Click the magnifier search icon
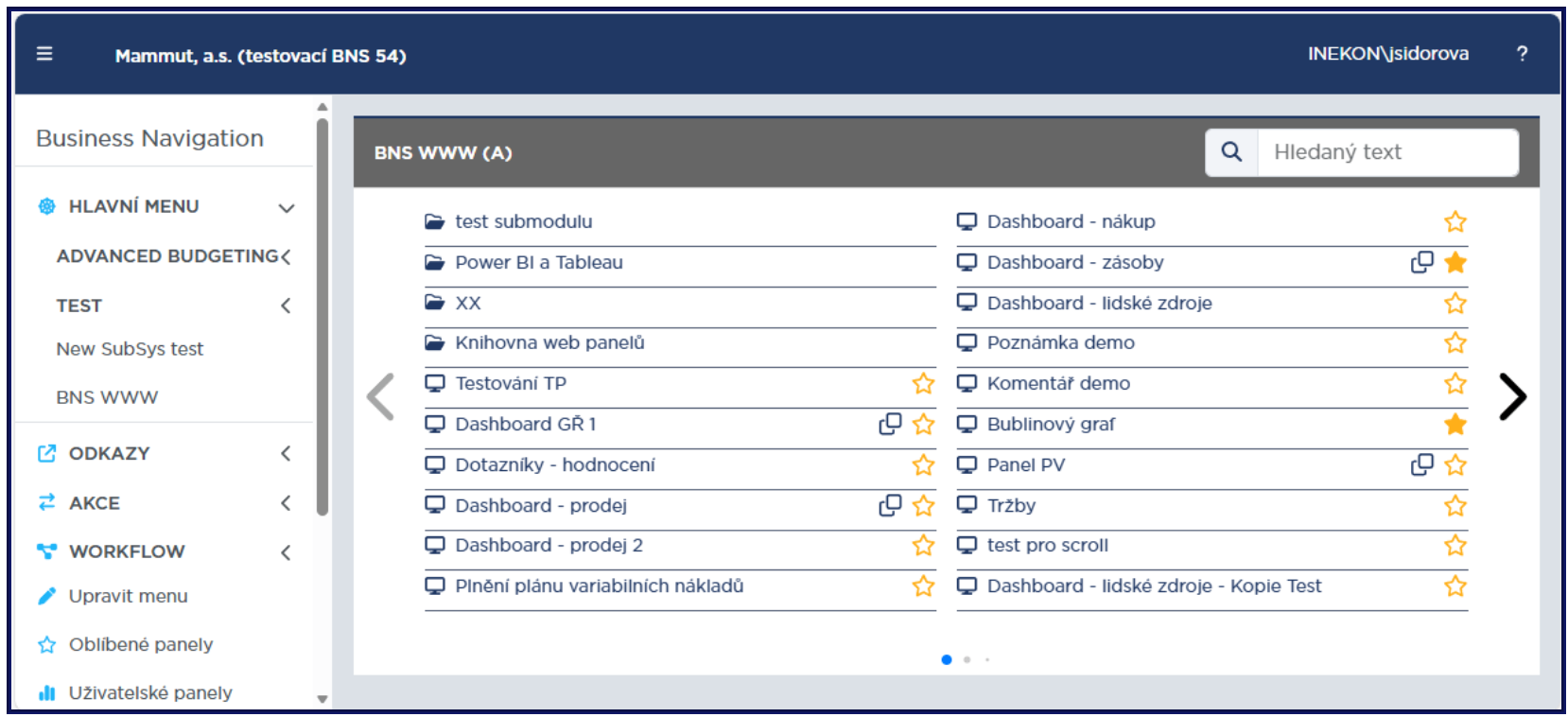The width and height of the screenshot is (1568, 717). [1231, 151]
